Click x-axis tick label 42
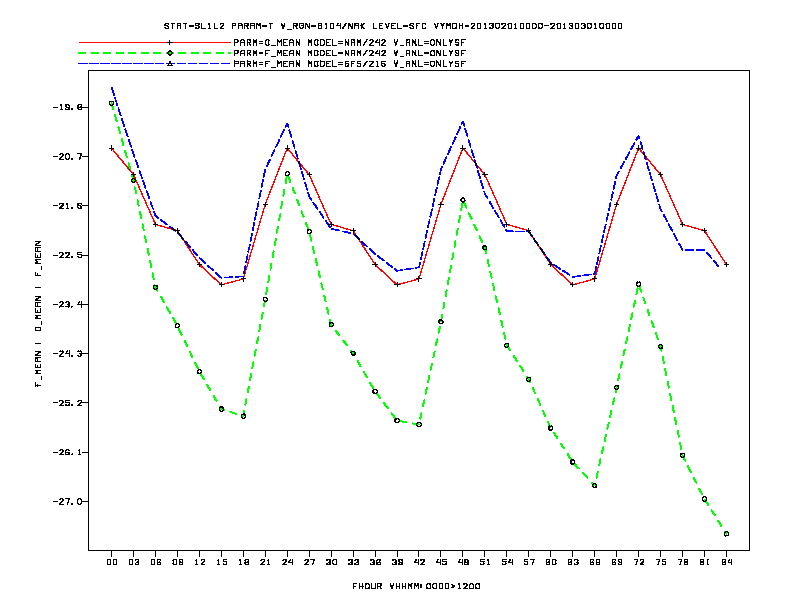Screen dimensions: 792x612 [419, 562]
